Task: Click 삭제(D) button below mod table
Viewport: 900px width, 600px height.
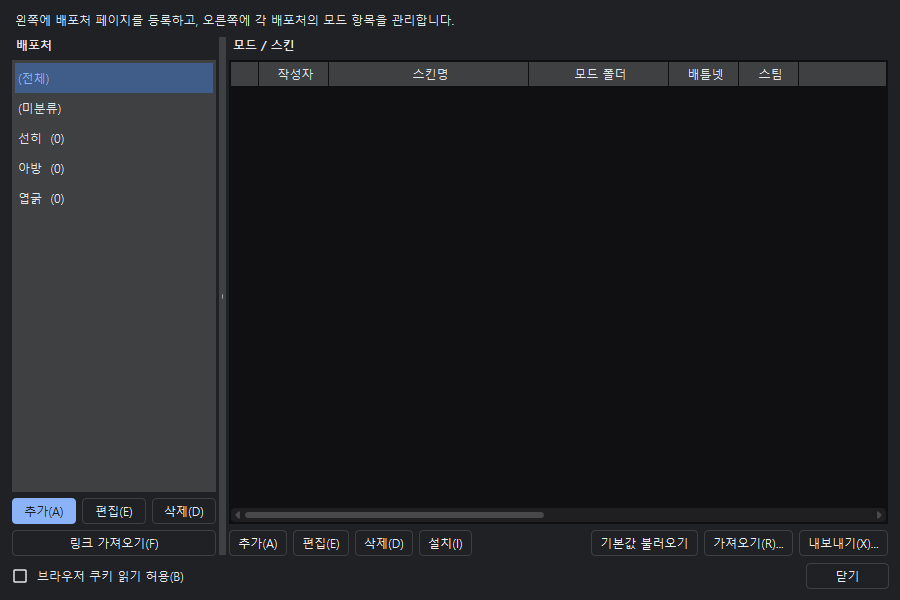Action: click(384, 543)
